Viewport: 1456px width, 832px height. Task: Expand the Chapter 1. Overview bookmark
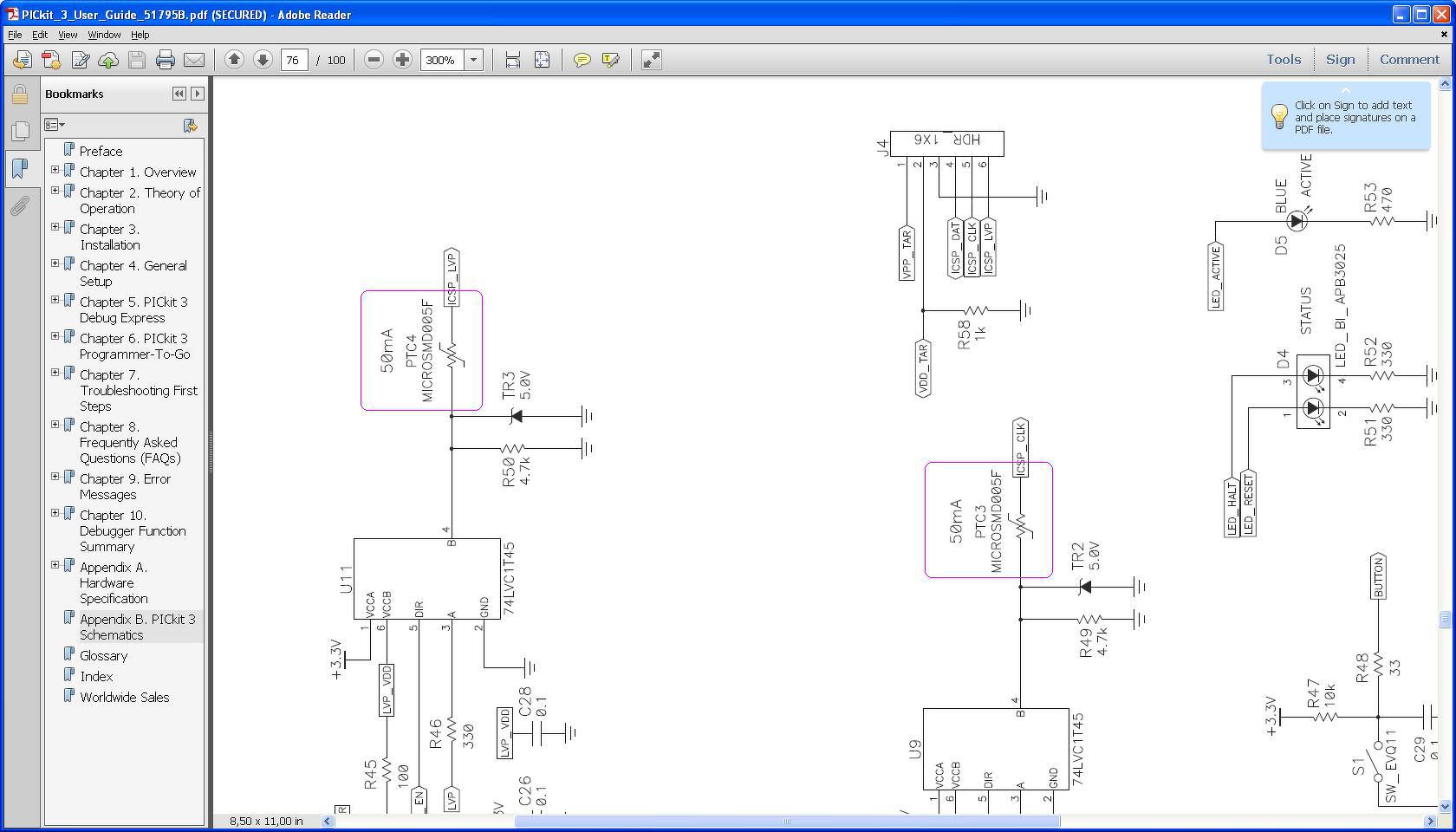pos(55,170)
